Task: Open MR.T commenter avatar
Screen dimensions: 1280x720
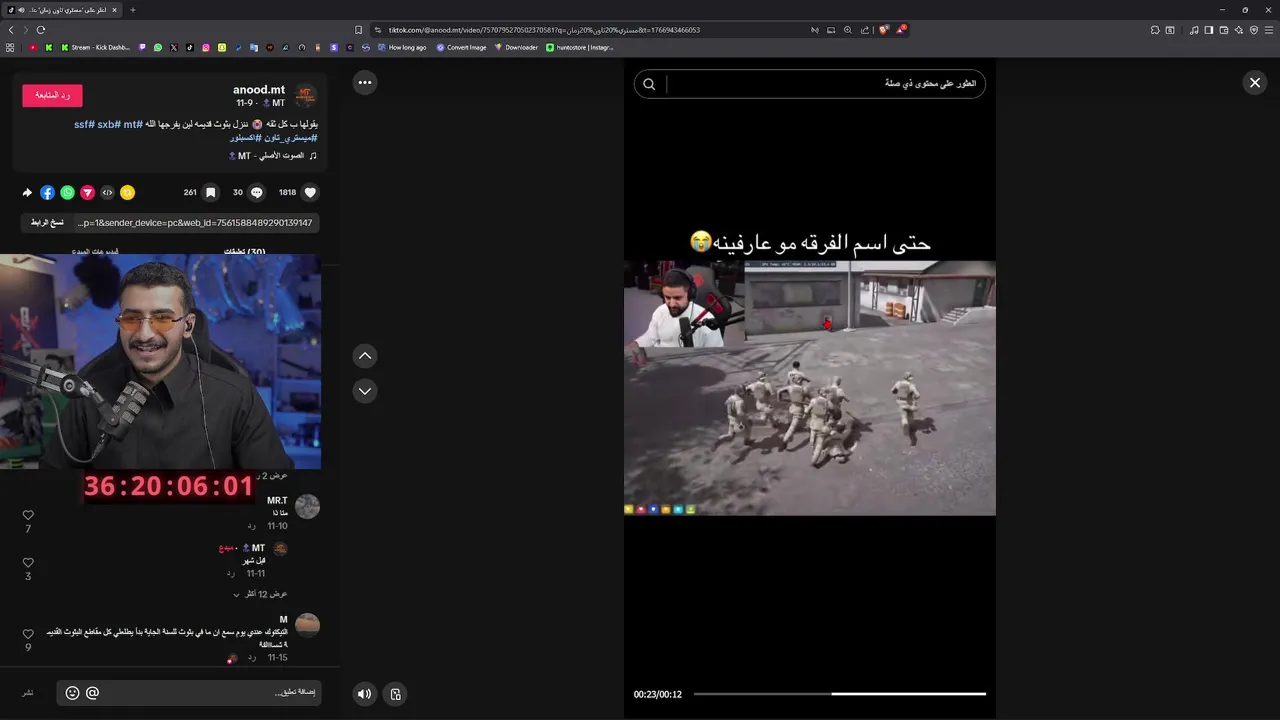Action: point(307,507)
